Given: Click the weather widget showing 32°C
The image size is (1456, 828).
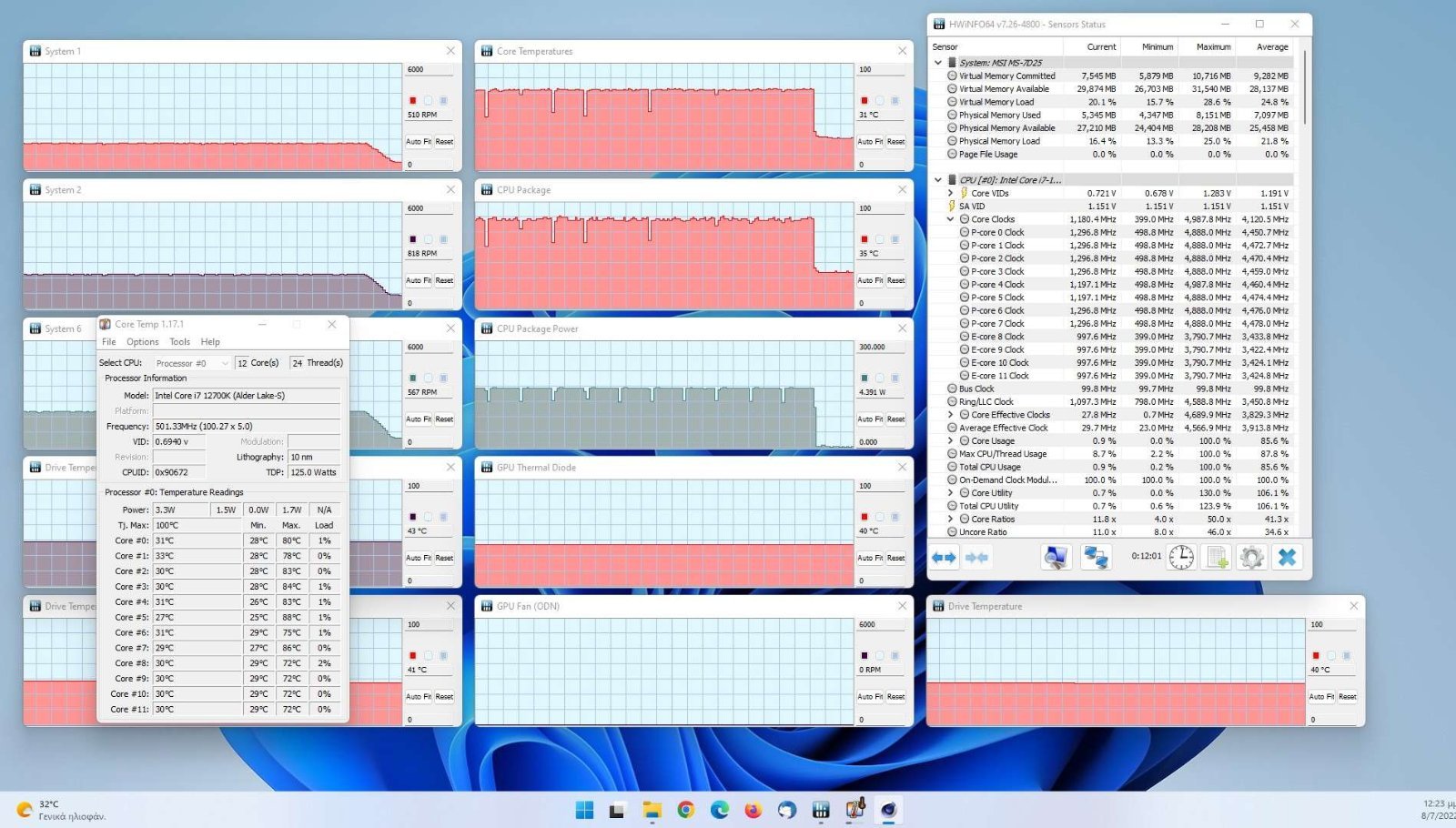Looking at the screenshot, I should click(x=61, y=810).
